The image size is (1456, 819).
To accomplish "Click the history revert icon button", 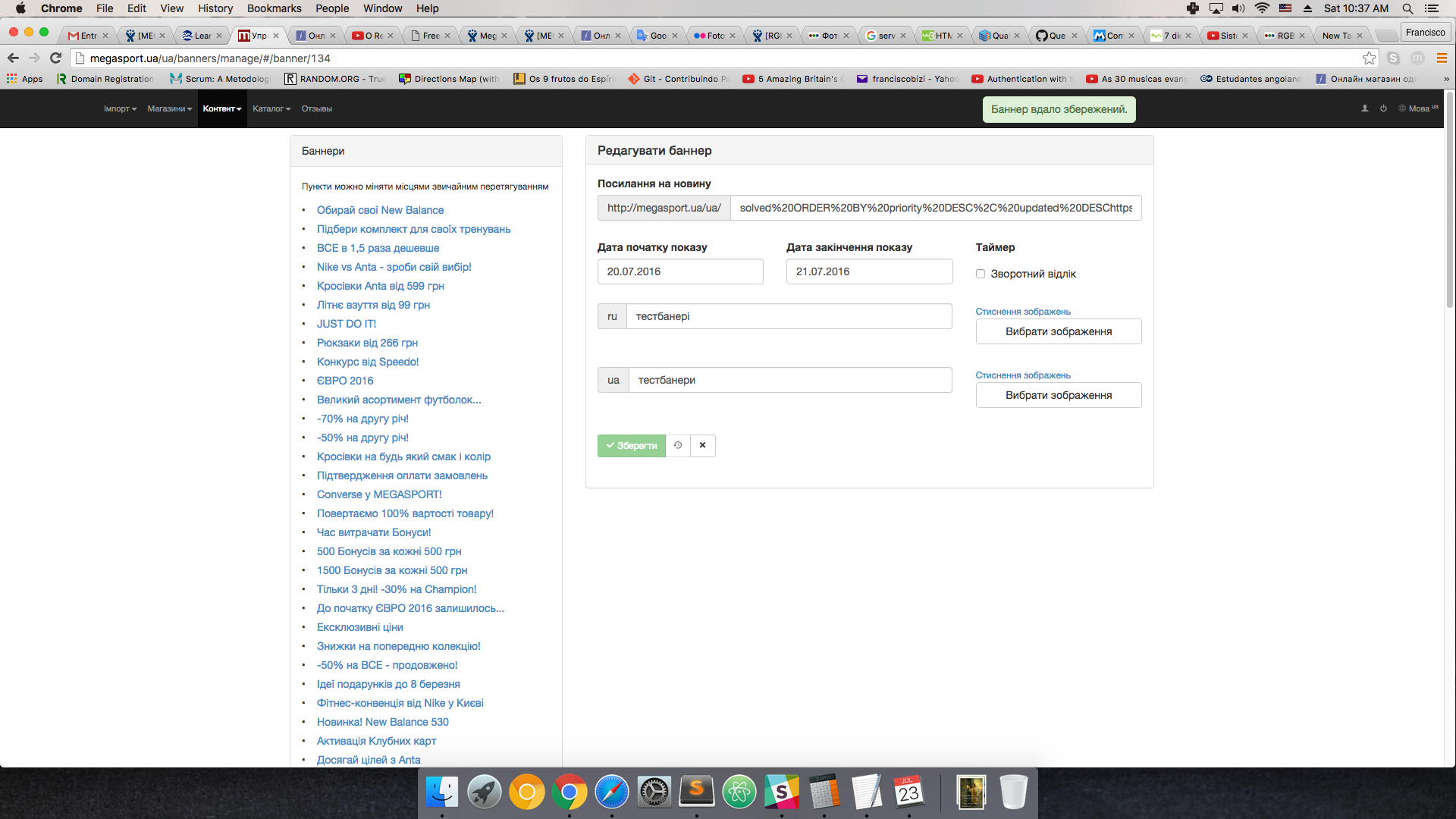I will tap(678, 446).
